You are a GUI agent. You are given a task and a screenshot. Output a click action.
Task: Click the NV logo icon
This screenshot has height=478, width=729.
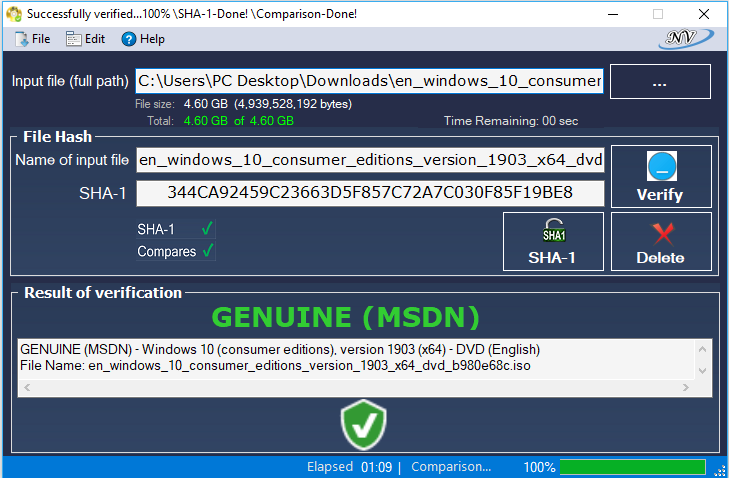pos(685,39)
